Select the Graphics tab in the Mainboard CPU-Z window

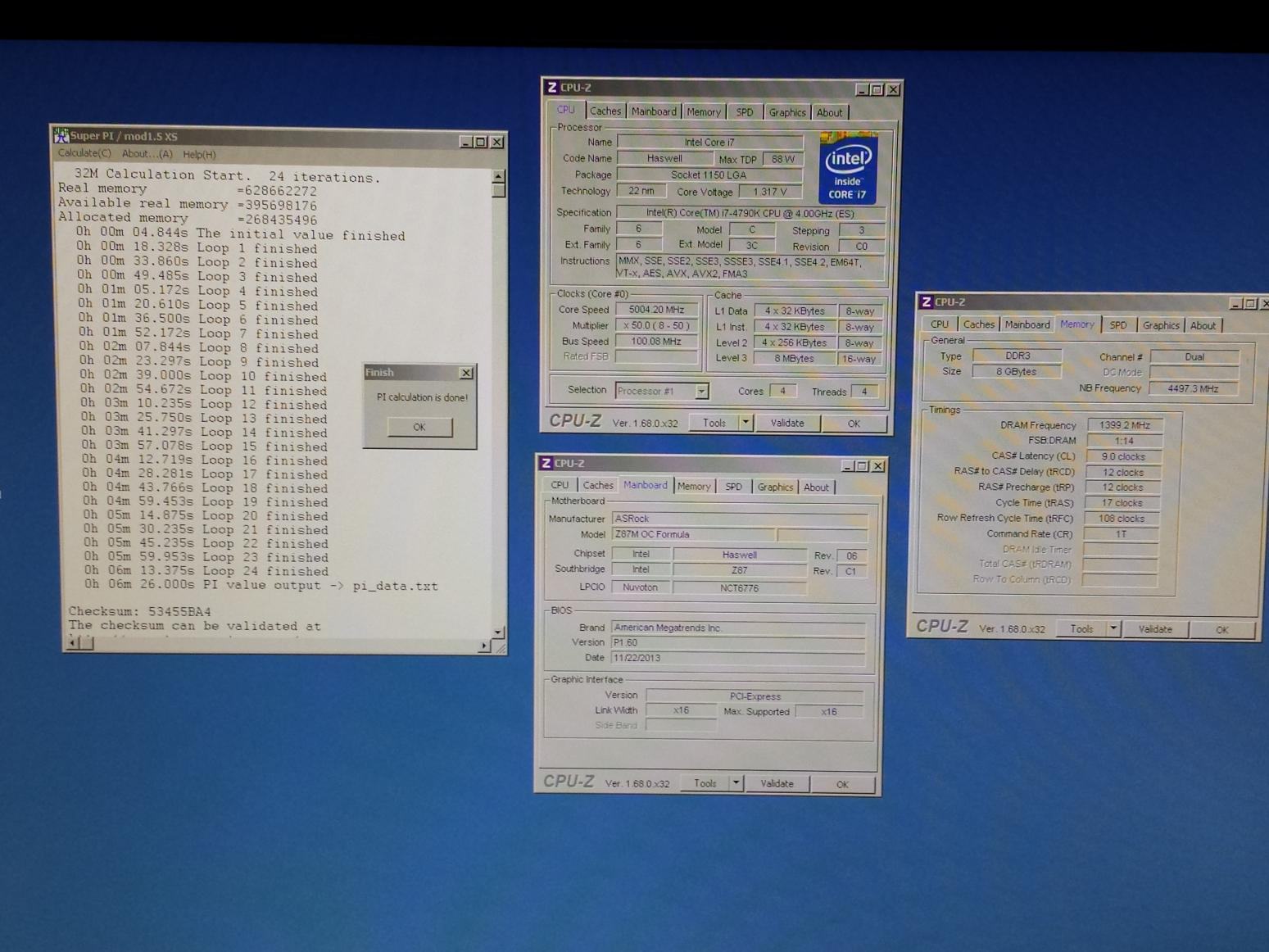tap(775, 487)
